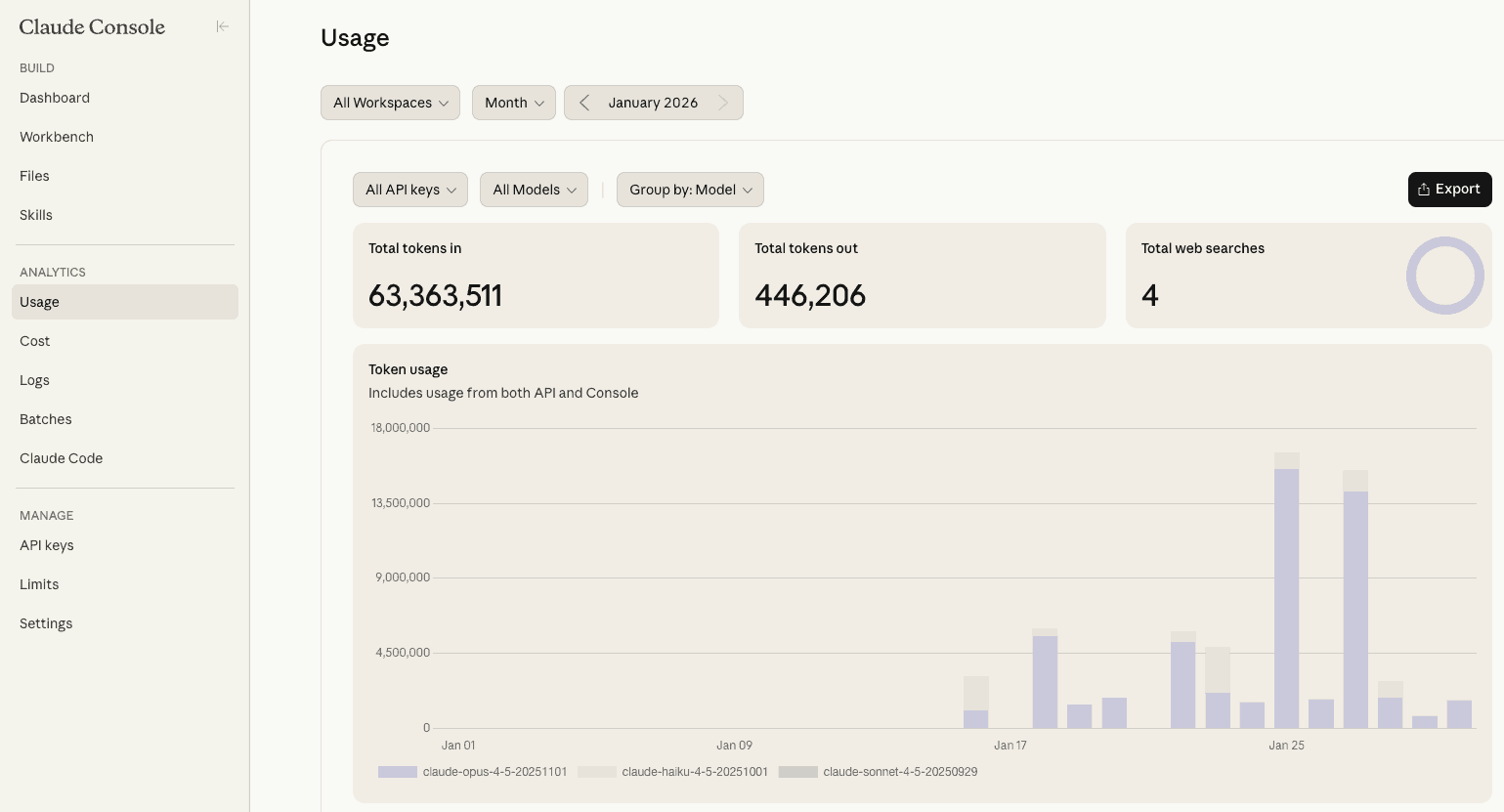This screenshot has width=1504, height=812.
Task: Change the Group by: Model option
Action: pyautogui.click(x=690, y=190)
